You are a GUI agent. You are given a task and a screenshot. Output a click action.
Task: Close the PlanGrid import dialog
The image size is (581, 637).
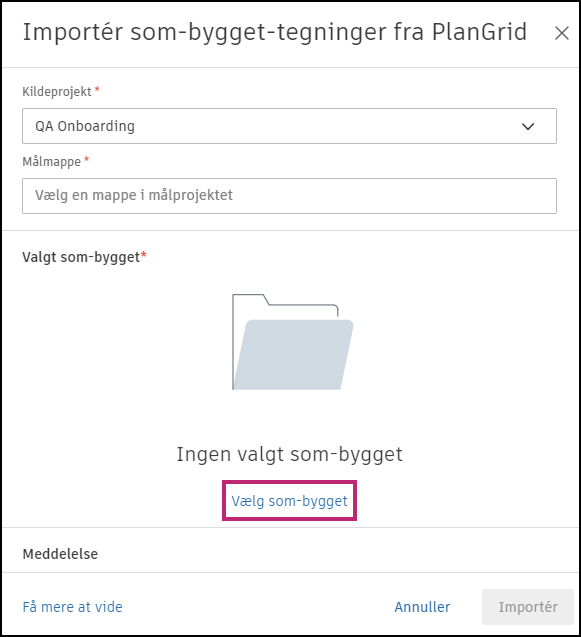coord(562,33)
